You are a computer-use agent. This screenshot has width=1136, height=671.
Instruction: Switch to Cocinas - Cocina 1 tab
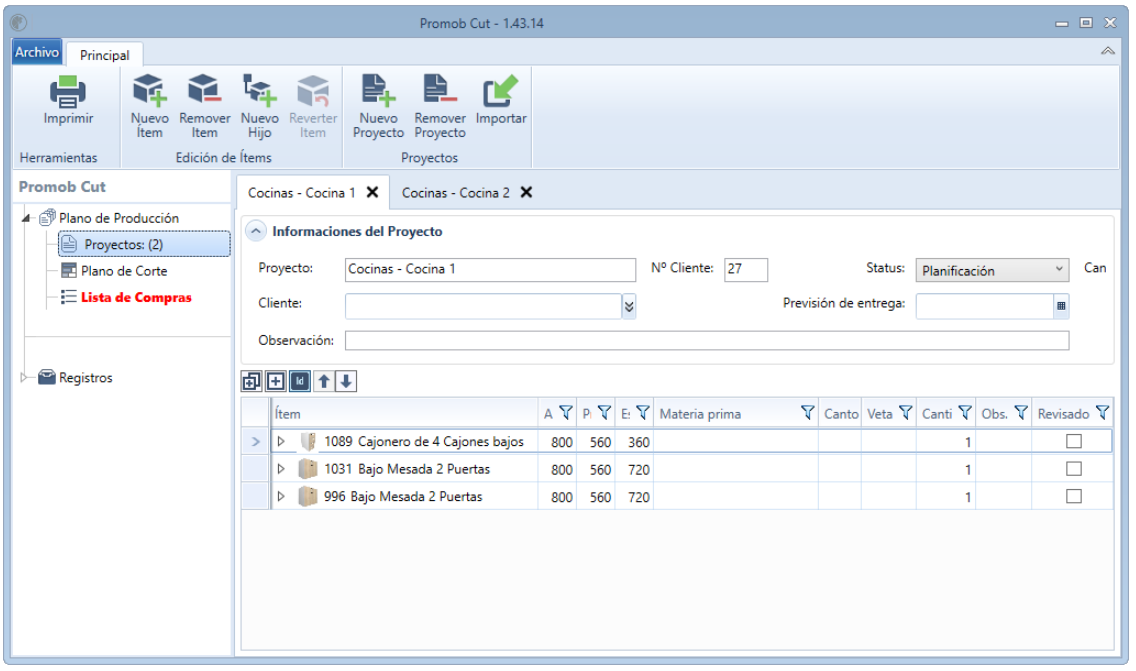[x=301, y=193]
